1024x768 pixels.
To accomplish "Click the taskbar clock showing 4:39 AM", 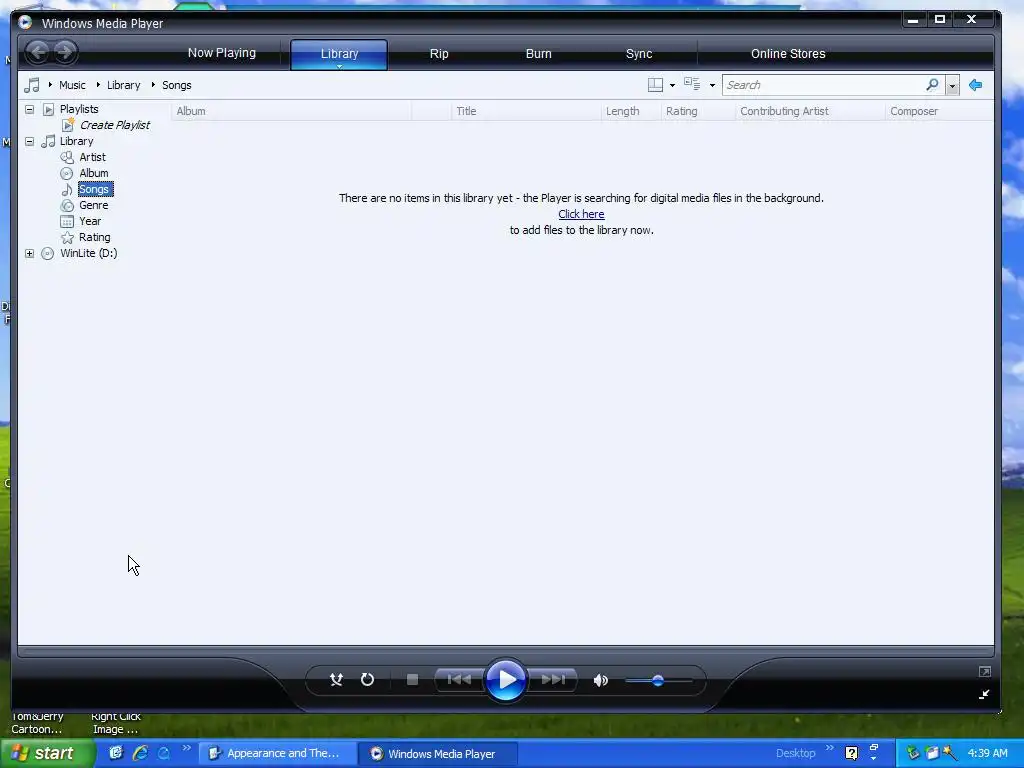I will click(x=987, y=753).
